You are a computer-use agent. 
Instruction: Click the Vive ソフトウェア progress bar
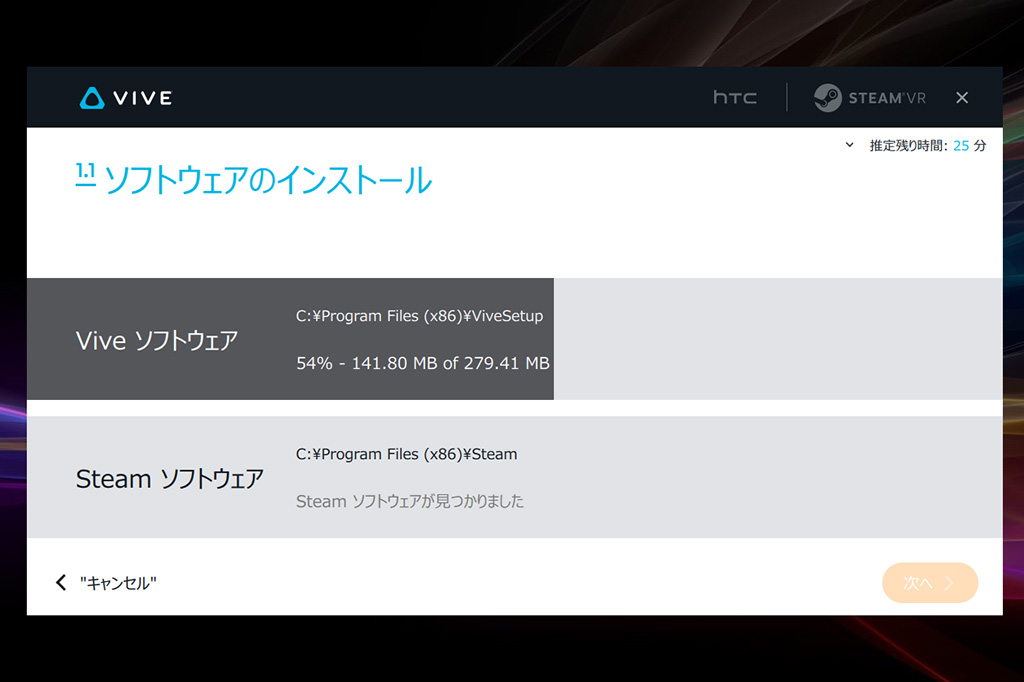[x=515, y=339]
